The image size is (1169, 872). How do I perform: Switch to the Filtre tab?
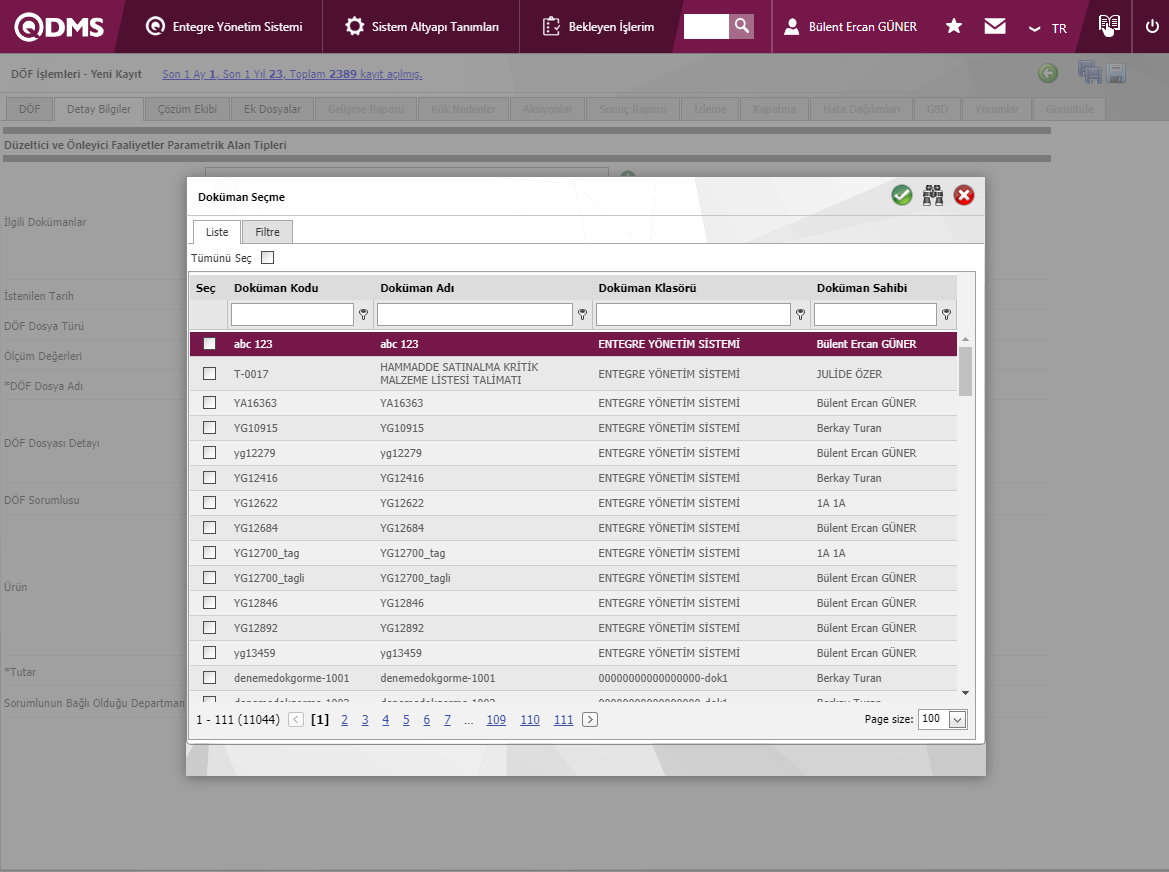click(x=267, y=232)
